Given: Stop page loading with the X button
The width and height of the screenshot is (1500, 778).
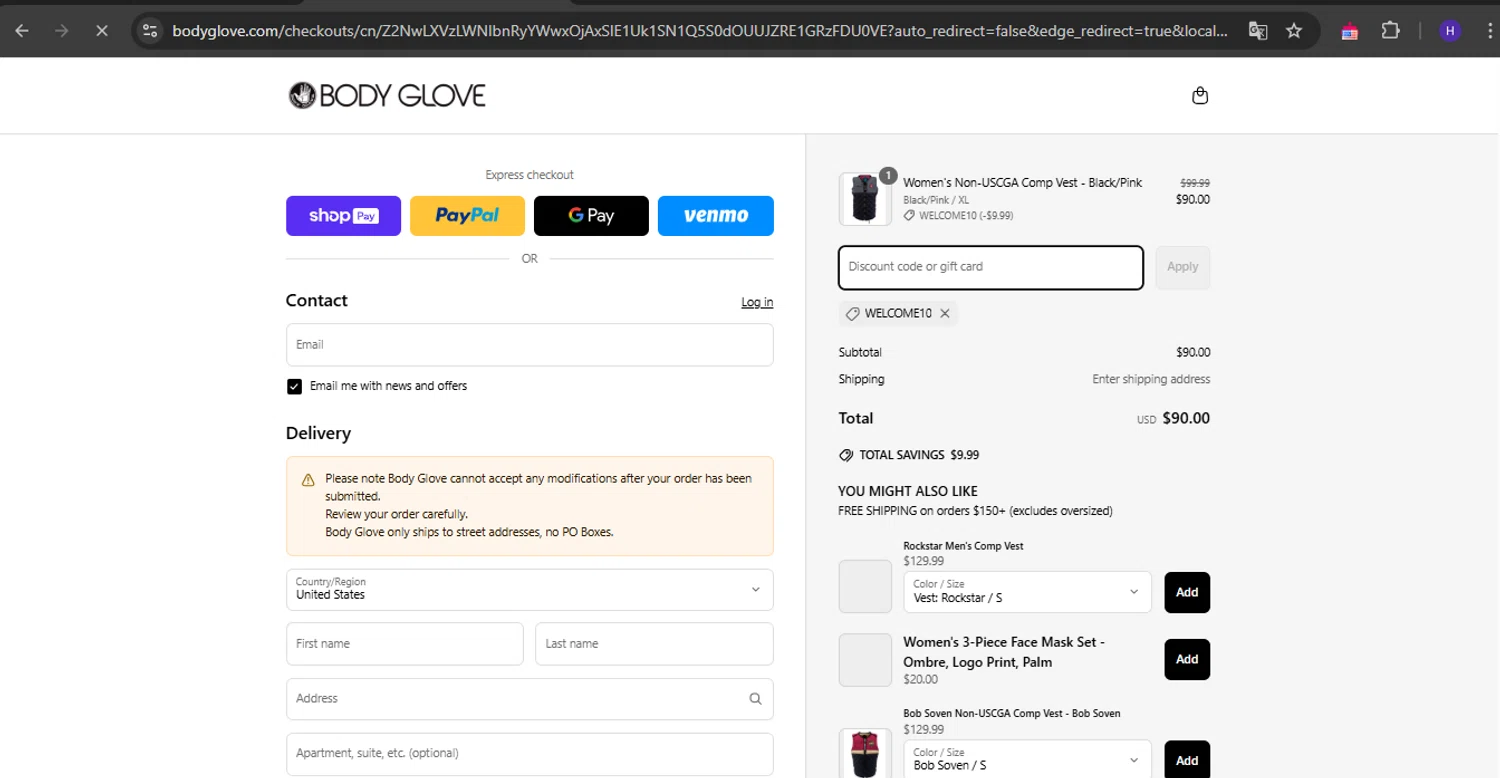Looking at the screenshot, I should coord(101,31).
